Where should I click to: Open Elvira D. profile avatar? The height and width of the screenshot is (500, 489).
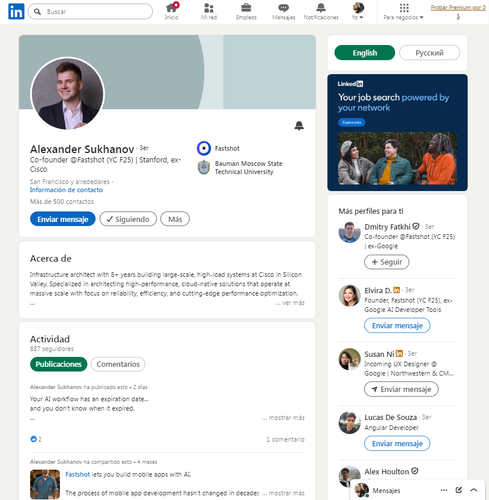coord(349,295)
